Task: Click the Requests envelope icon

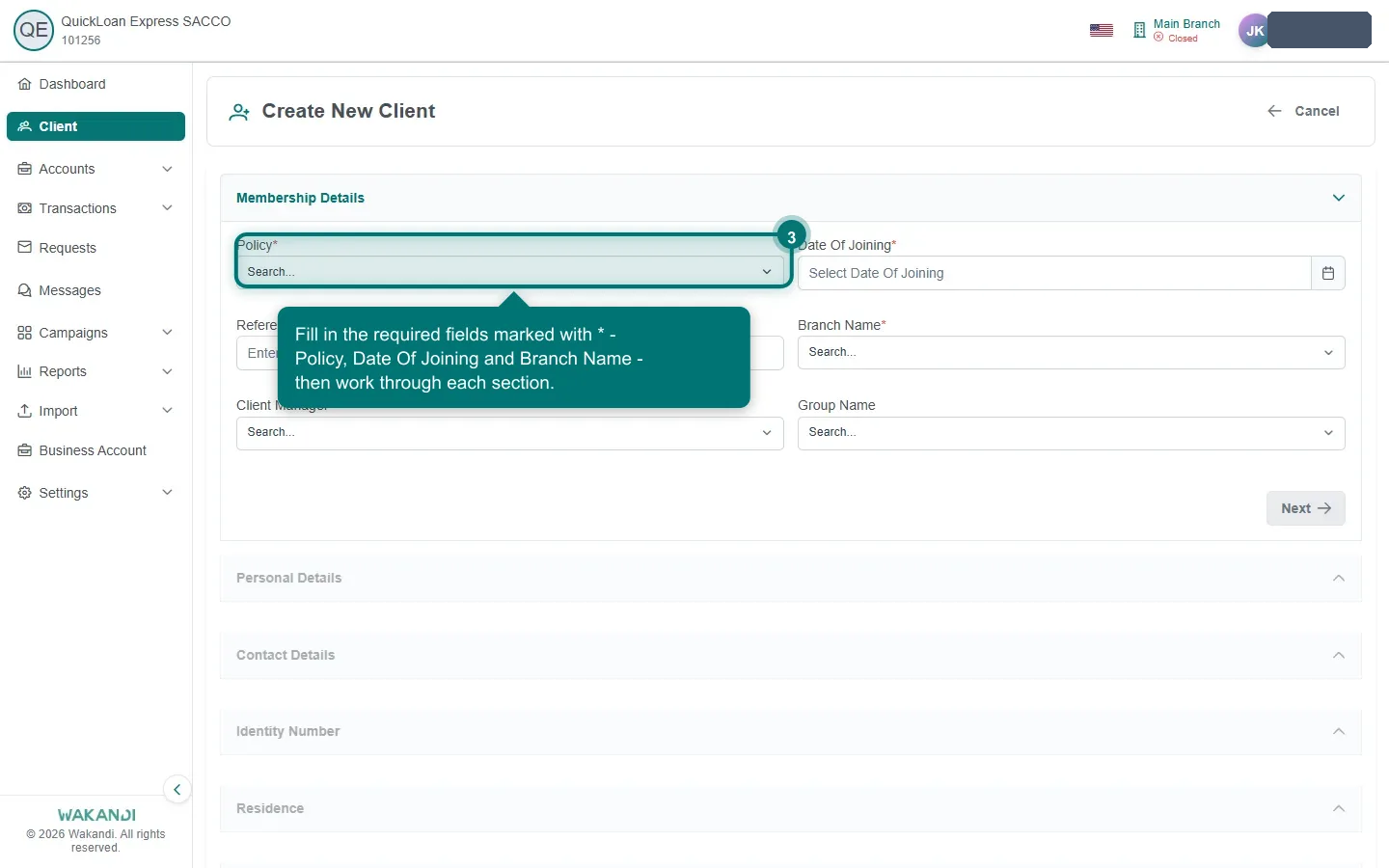Action: (25, 248)
